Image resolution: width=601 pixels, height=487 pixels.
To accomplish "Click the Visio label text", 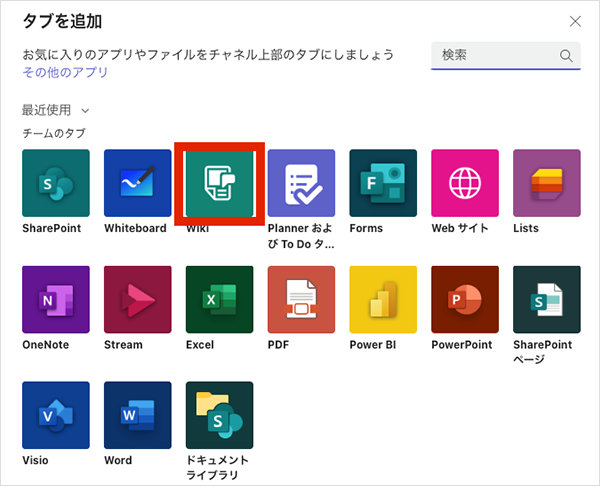I will [x=35, y=460].
